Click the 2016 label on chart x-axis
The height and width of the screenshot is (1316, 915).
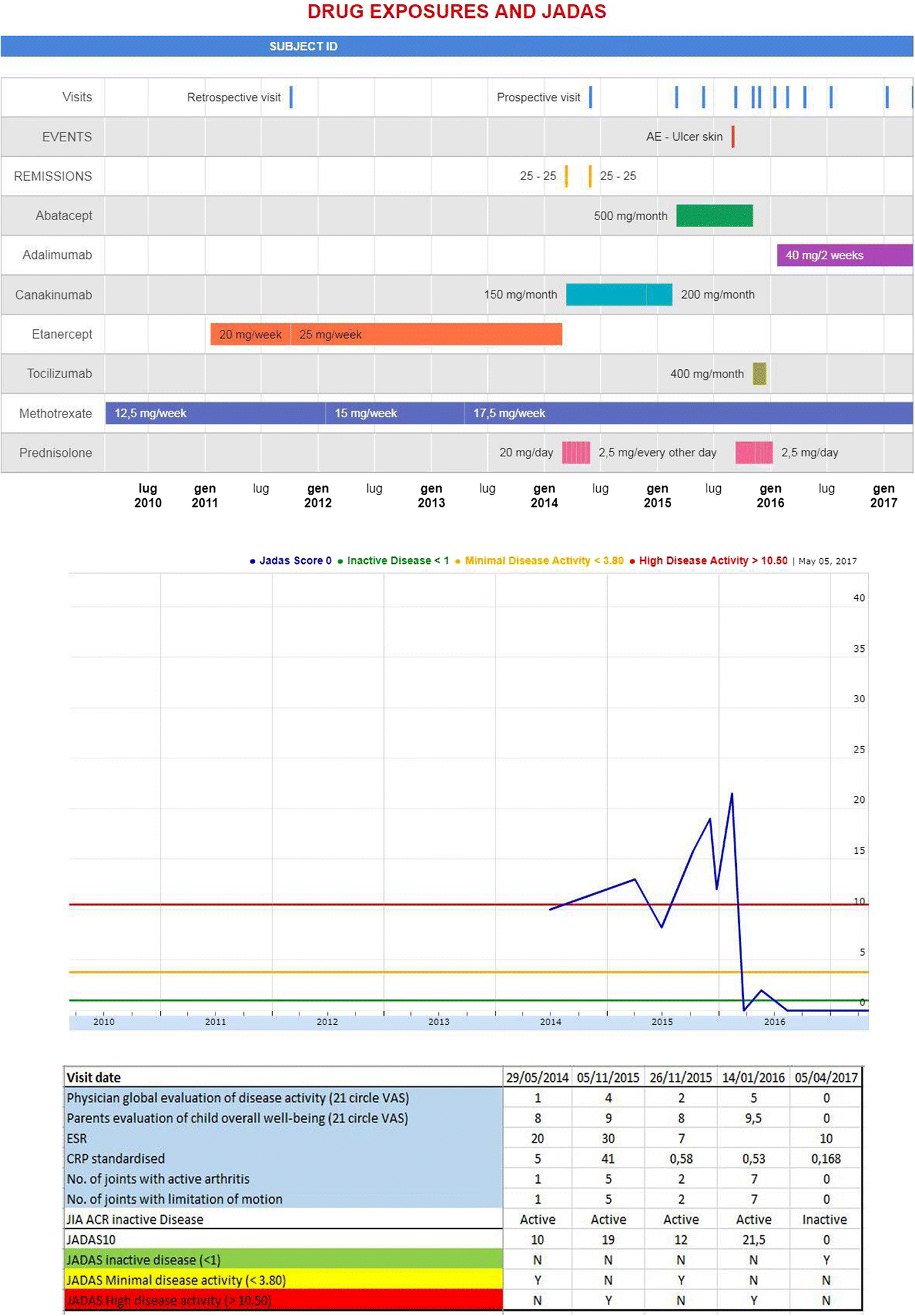(774, 1022)
